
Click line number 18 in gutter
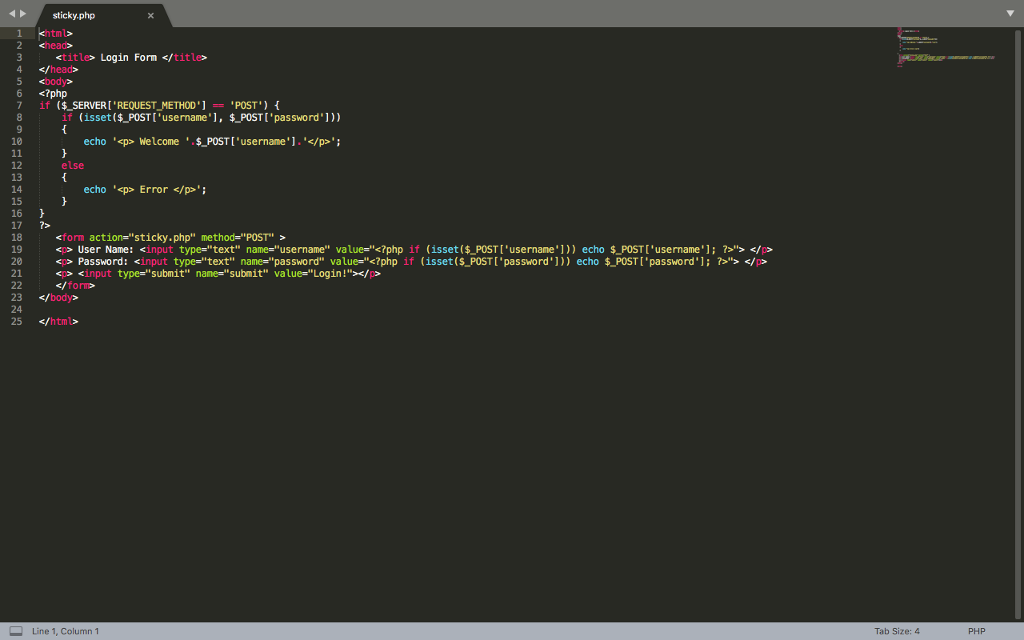[x=16, y=237]
